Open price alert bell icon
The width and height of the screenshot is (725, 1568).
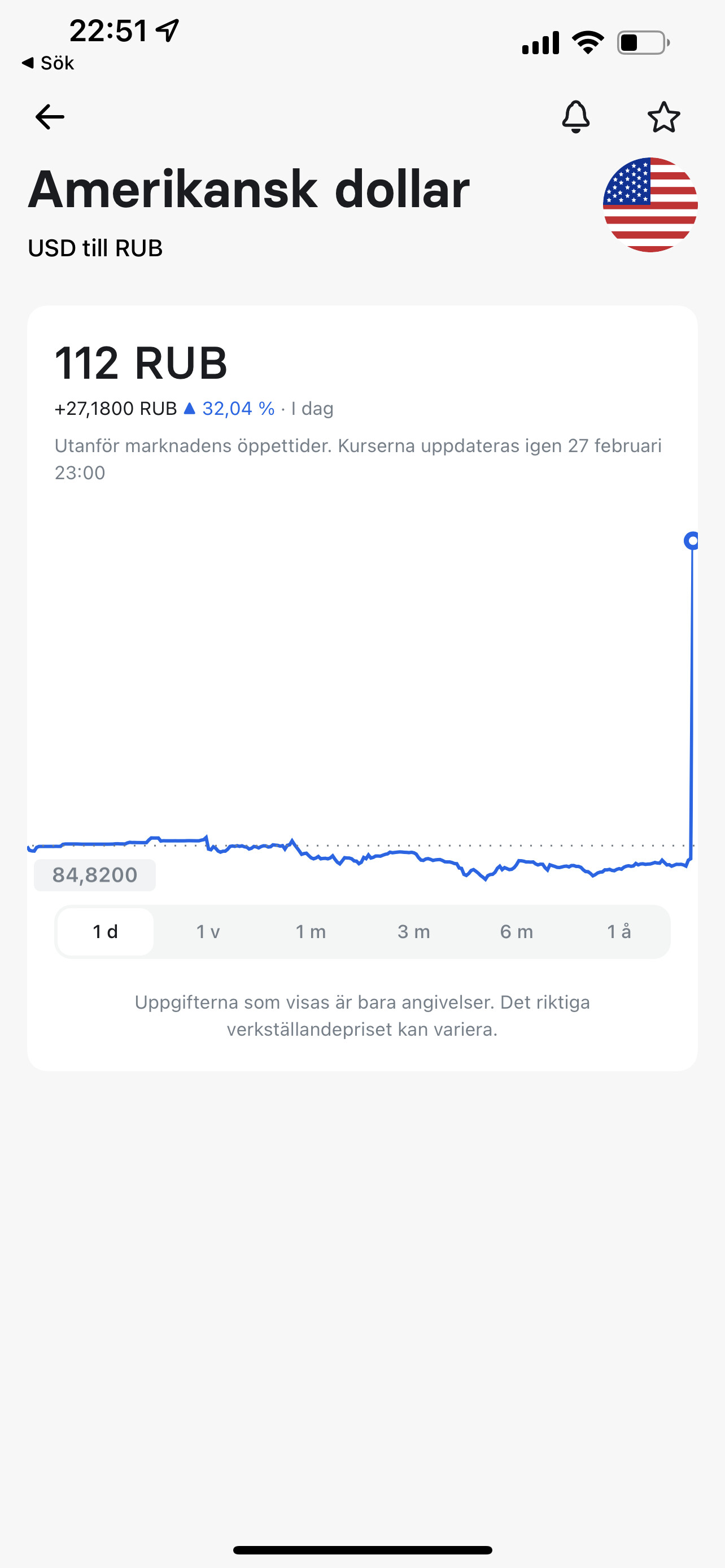(x=575, y=117)
